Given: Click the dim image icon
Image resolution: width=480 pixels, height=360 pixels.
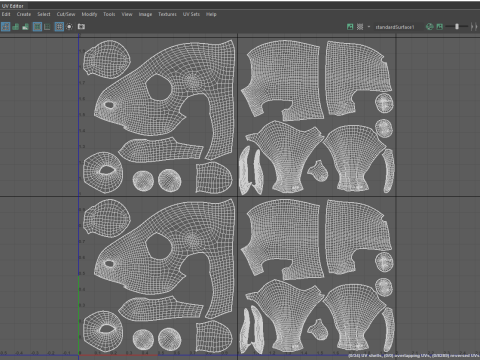Looking at the screenshot, I should [440, 27].
